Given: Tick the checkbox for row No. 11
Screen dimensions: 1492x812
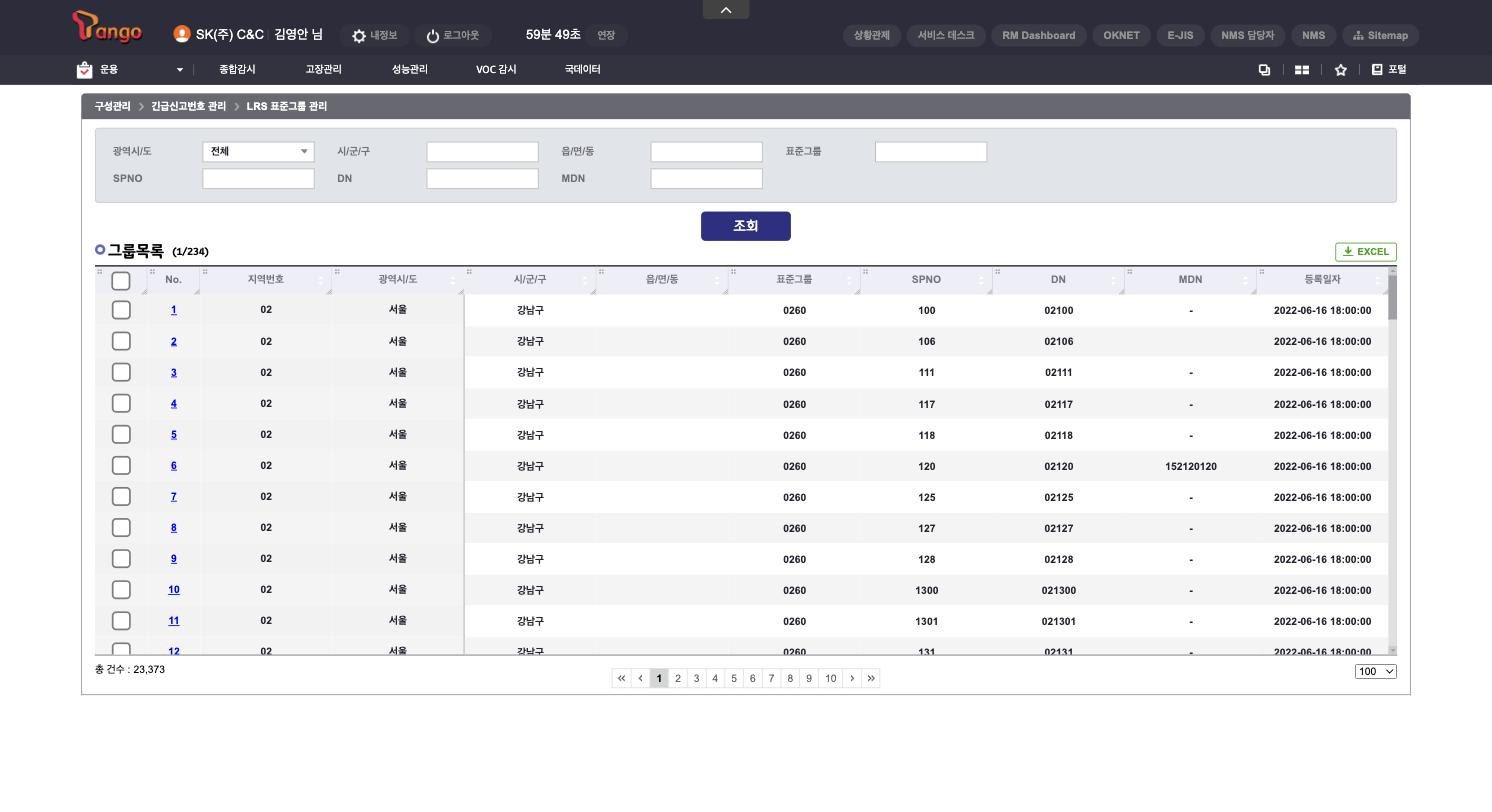Looking at the screenshot, I should pyautogui.click(x=121, y=620).
